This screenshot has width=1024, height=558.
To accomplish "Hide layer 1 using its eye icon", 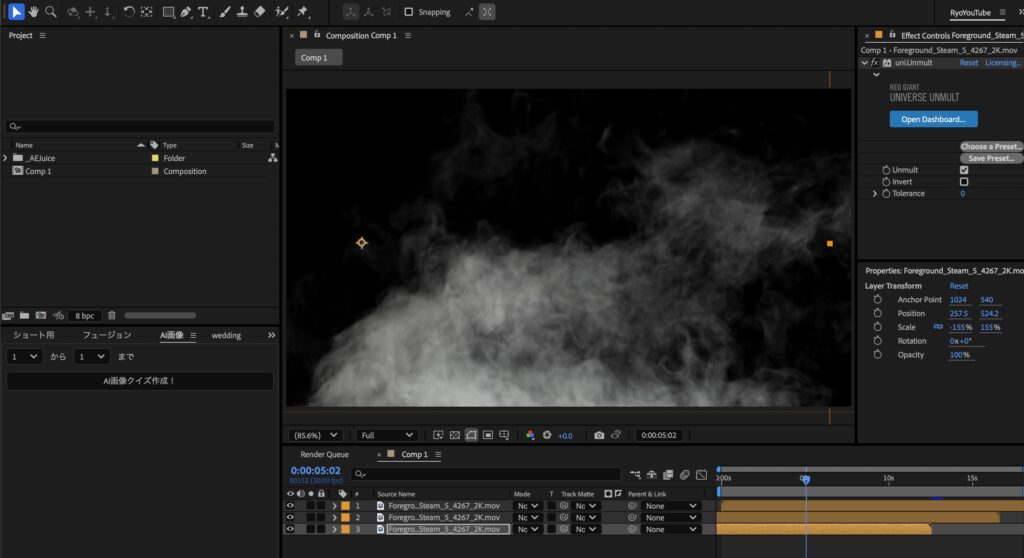I will click(x=290, y=506).
